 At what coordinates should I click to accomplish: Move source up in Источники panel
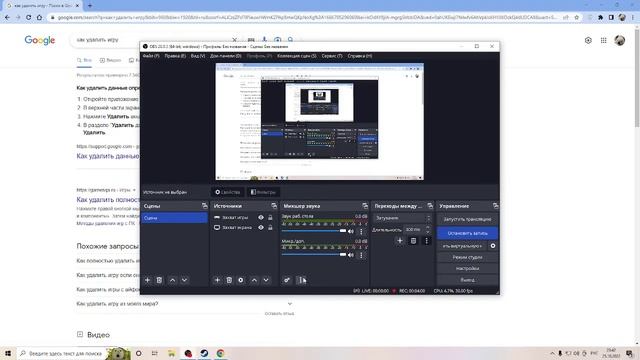click(x=254, y=280)
